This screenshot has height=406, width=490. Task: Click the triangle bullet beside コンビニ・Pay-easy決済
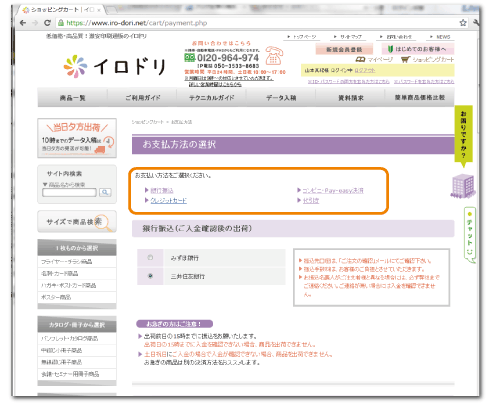[x=299, y=190]
